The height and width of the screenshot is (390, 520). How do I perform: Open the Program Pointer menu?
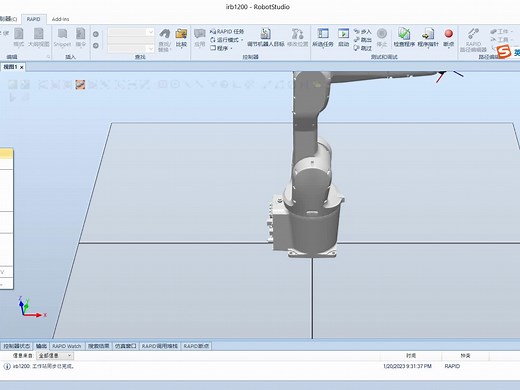coord(428,38)
